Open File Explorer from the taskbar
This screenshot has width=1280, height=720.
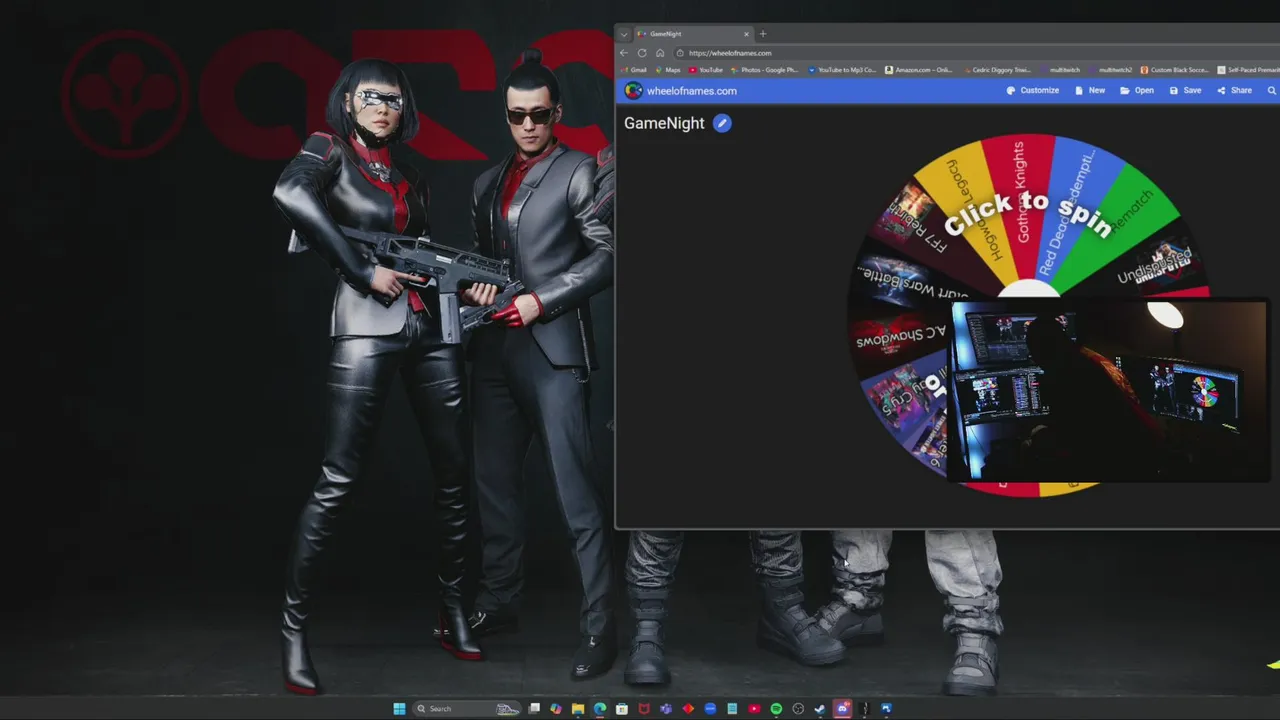(578, 709)
